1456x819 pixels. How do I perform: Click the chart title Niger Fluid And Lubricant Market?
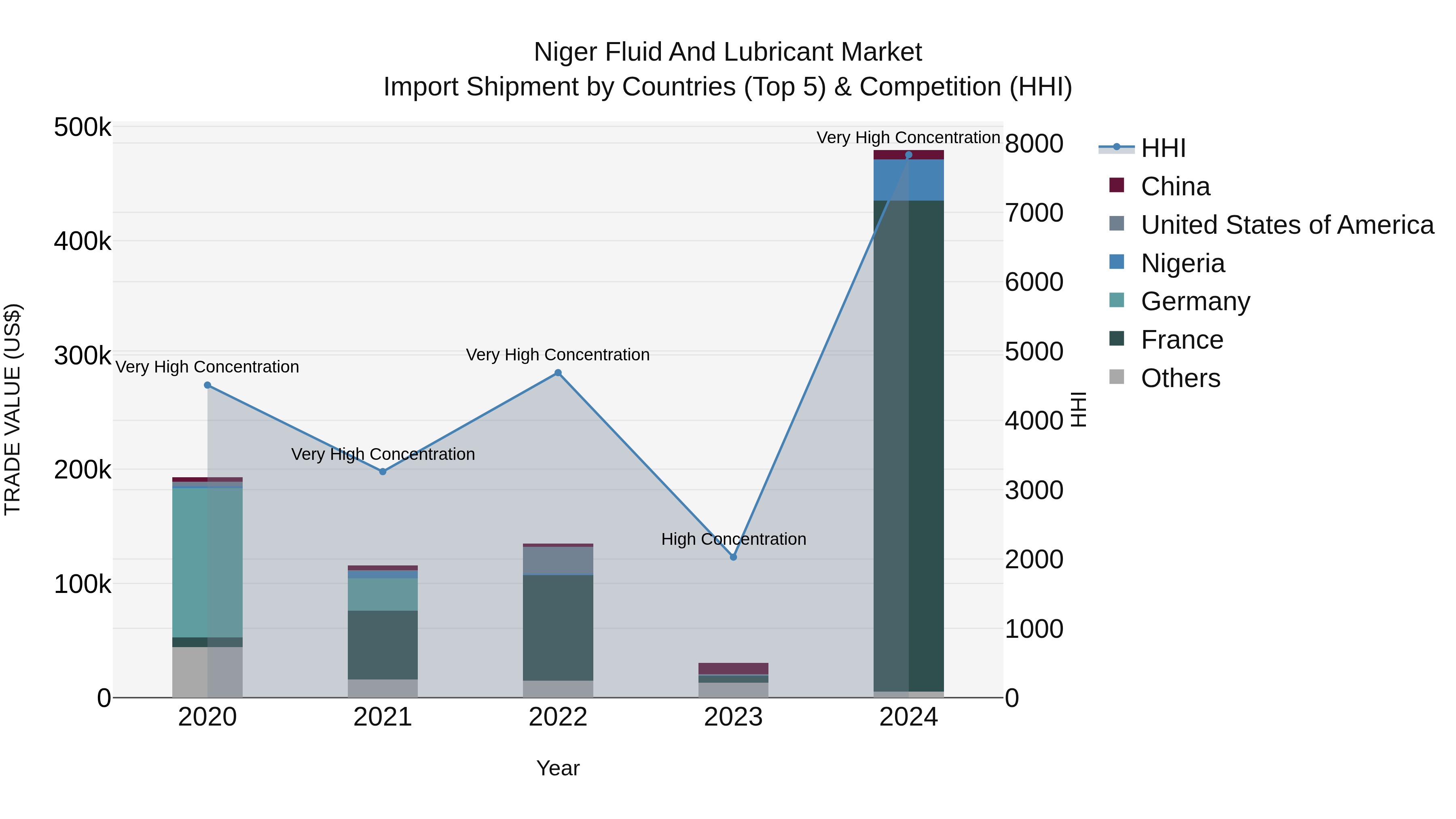click(728, 52)
